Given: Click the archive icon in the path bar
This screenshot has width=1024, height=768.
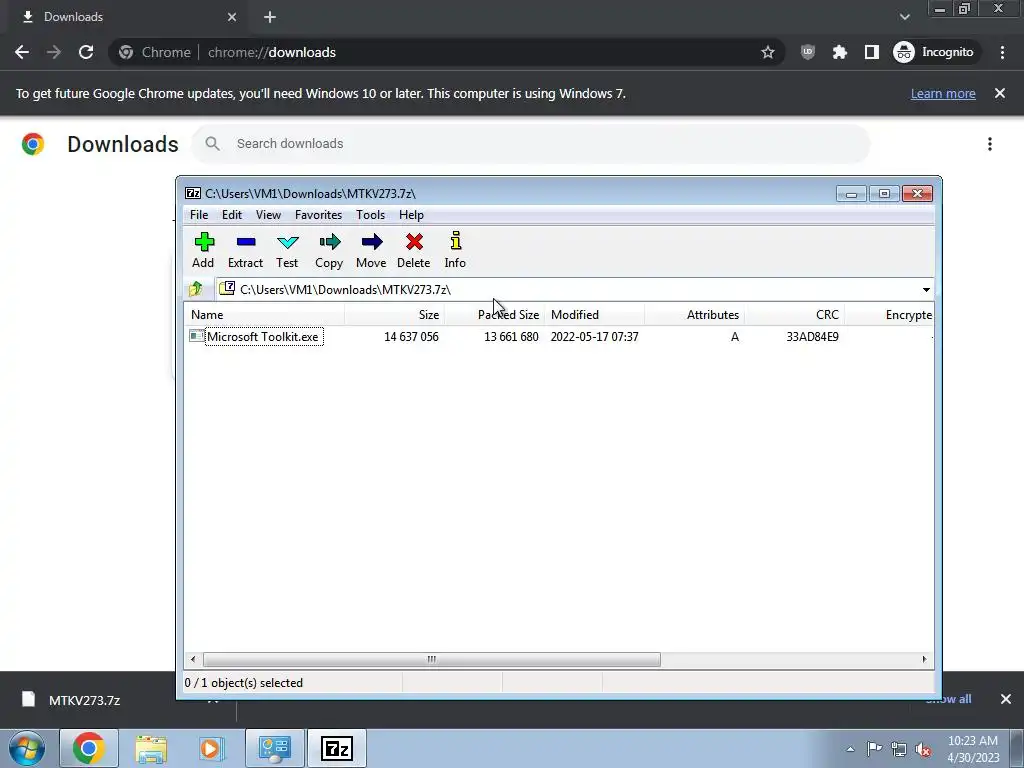Looking at the screenshot, I should [227, 289].
